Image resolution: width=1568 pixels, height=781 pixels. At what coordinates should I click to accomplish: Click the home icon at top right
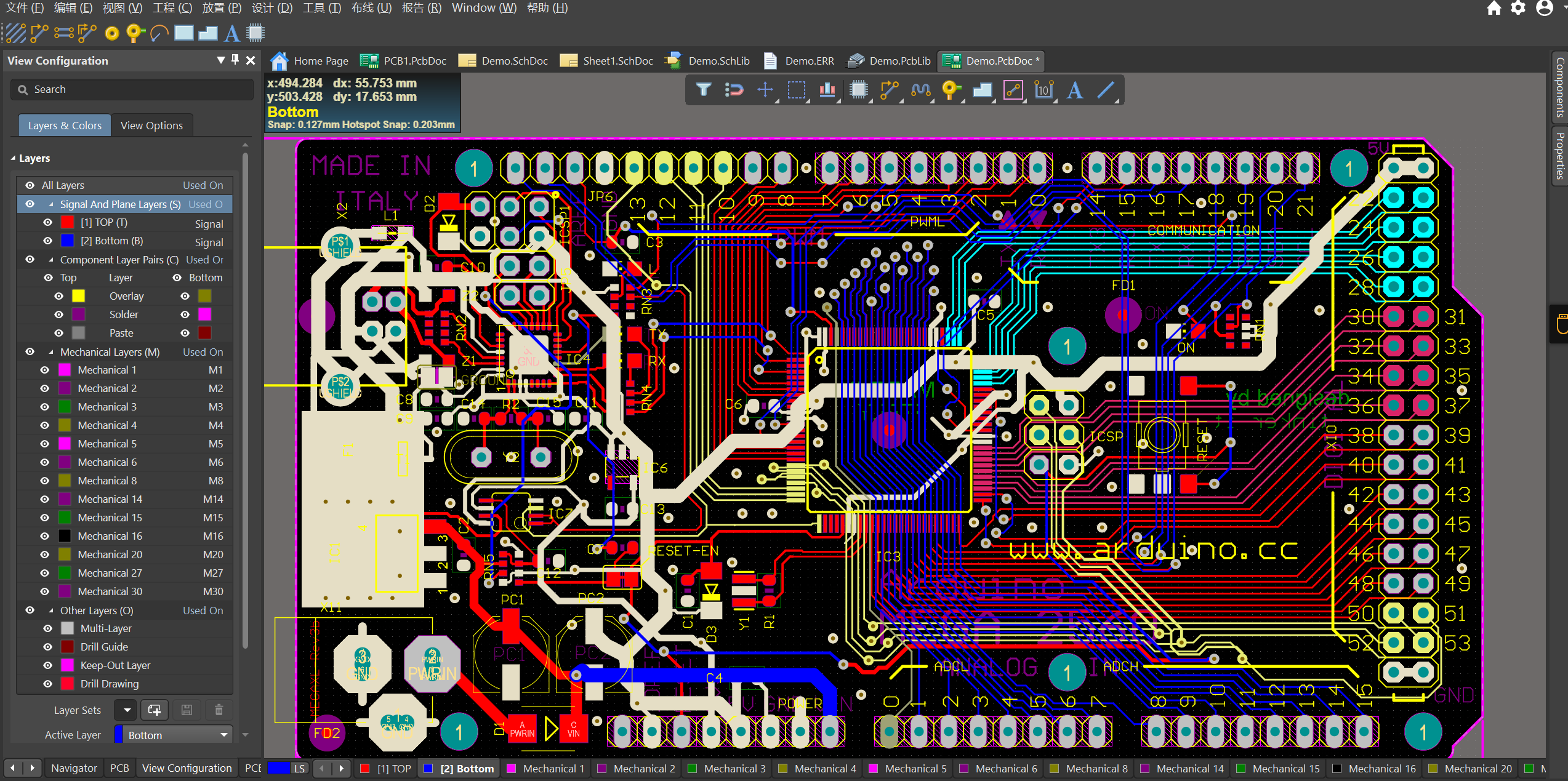(x=1494, y=8)
